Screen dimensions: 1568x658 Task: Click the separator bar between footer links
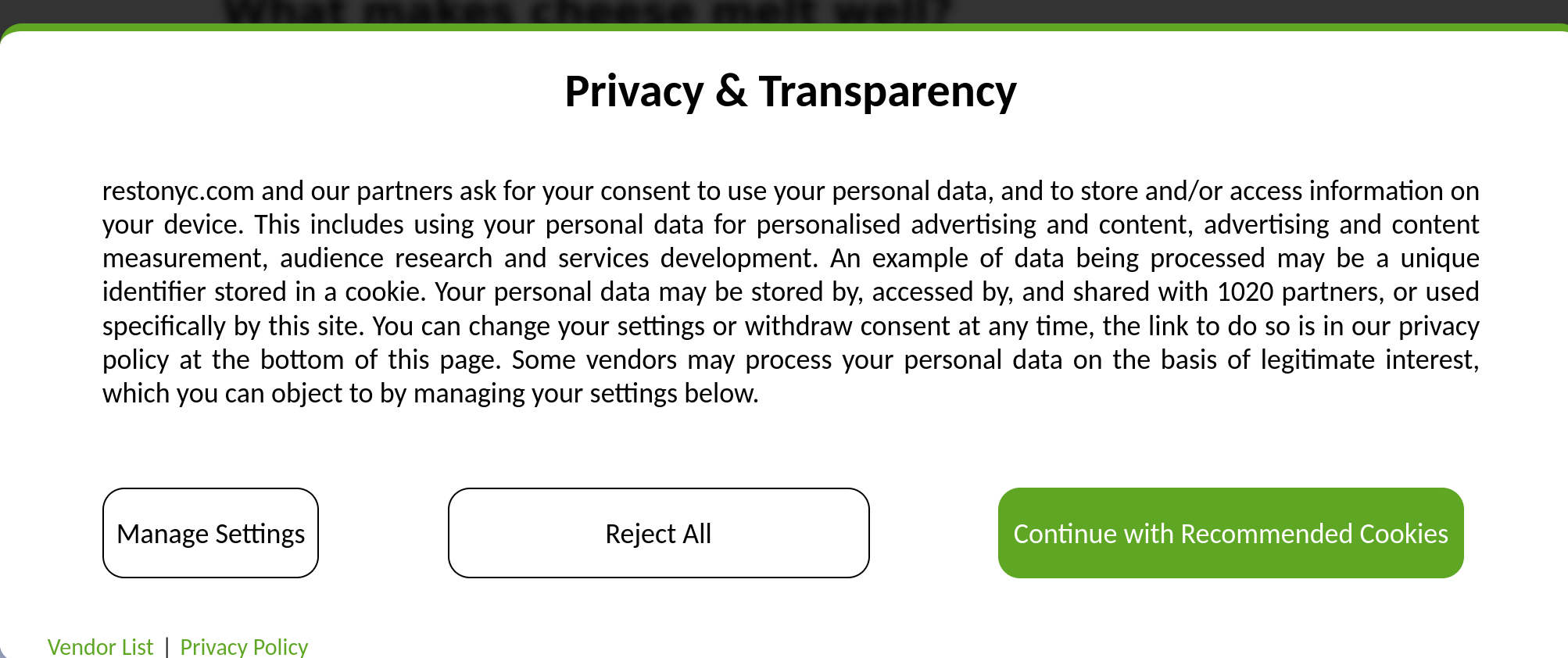point(166,646)
